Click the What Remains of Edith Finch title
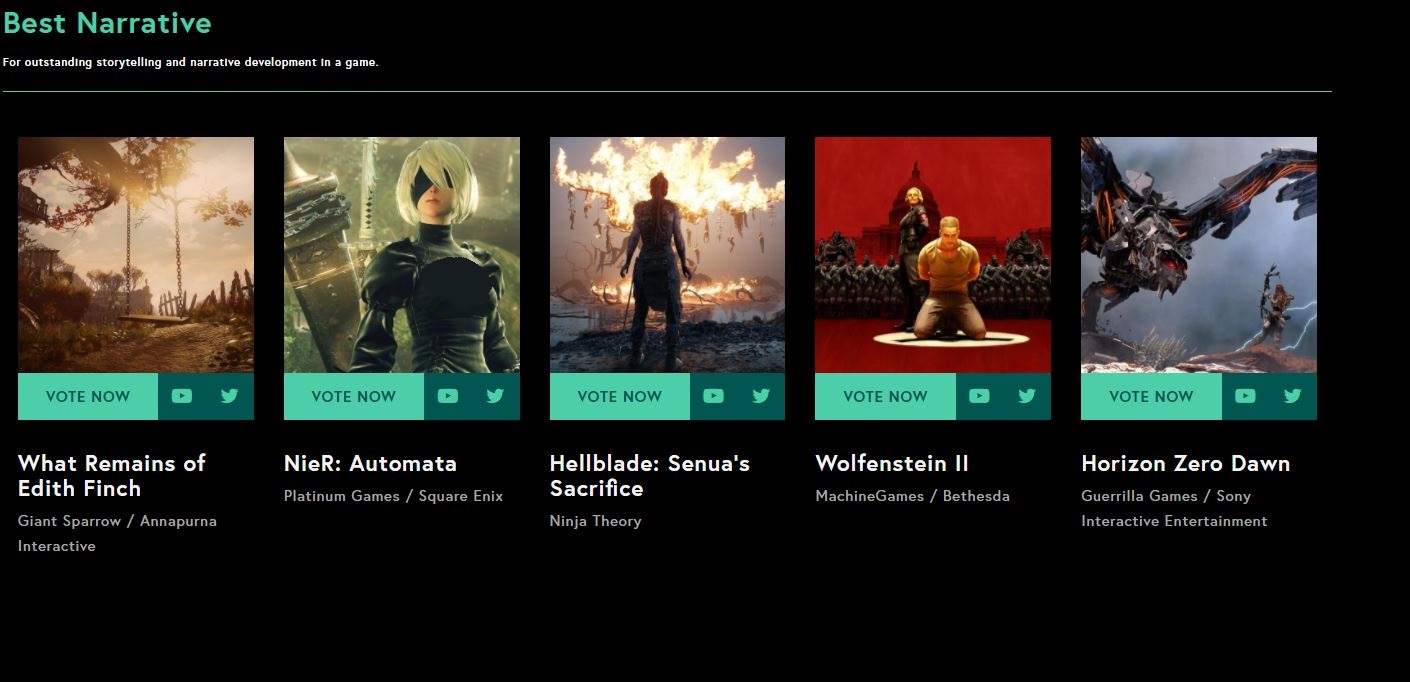 pyautogui.click(x=112, y=476)
